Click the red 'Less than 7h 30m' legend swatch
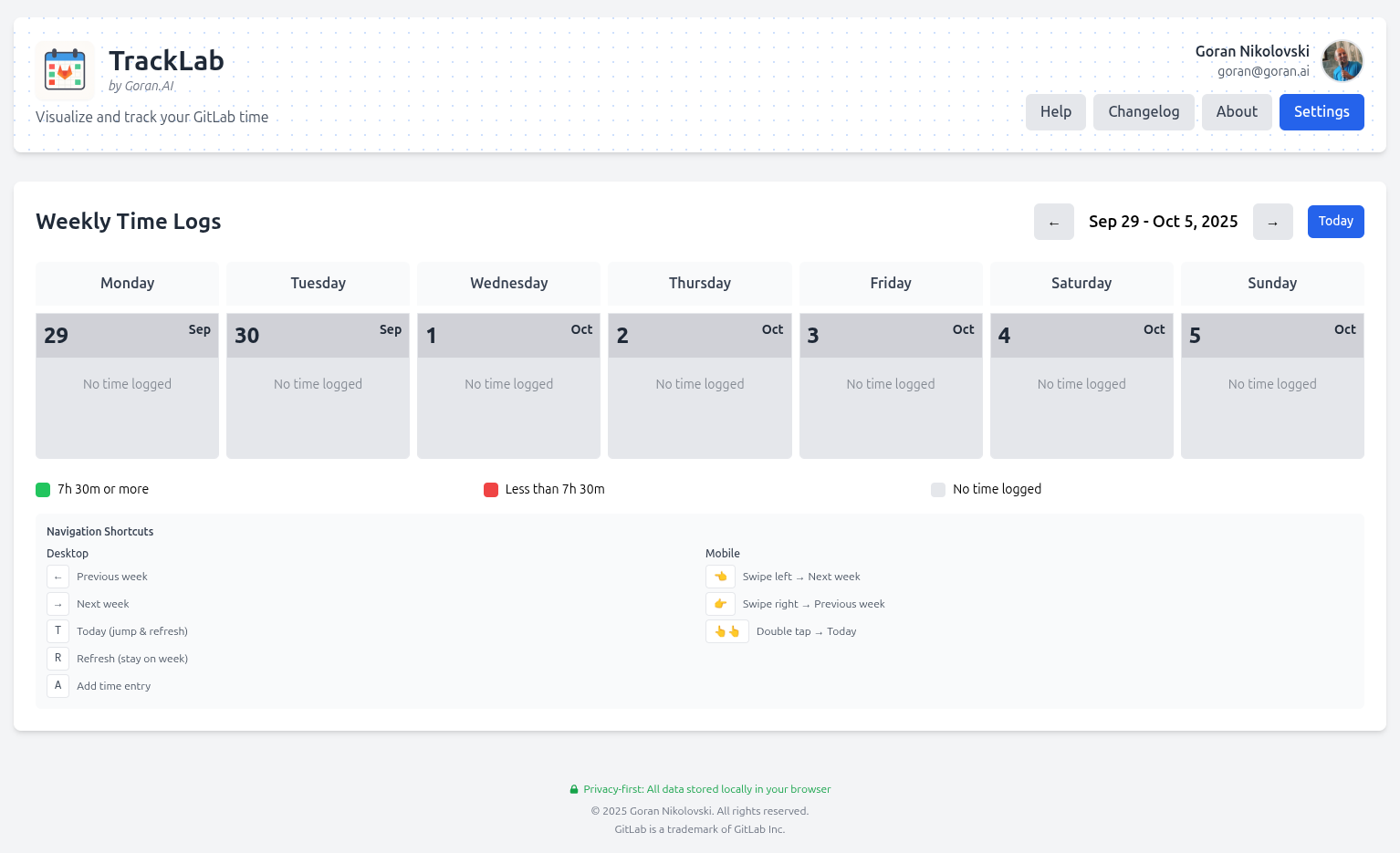 (x=490, y=489)
